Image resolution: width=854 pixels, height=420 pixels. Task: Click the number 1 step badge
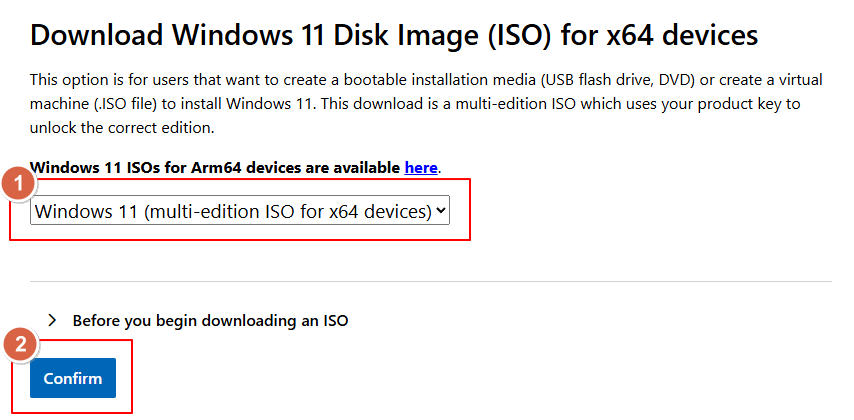click(x=17, y=185)
